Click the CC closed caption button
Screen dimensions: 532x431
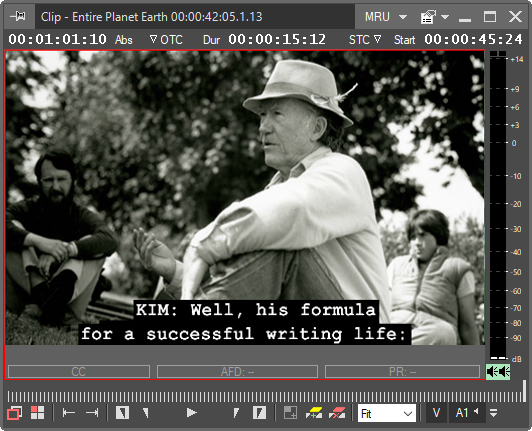pyautogui.click(x=79, y=372)
